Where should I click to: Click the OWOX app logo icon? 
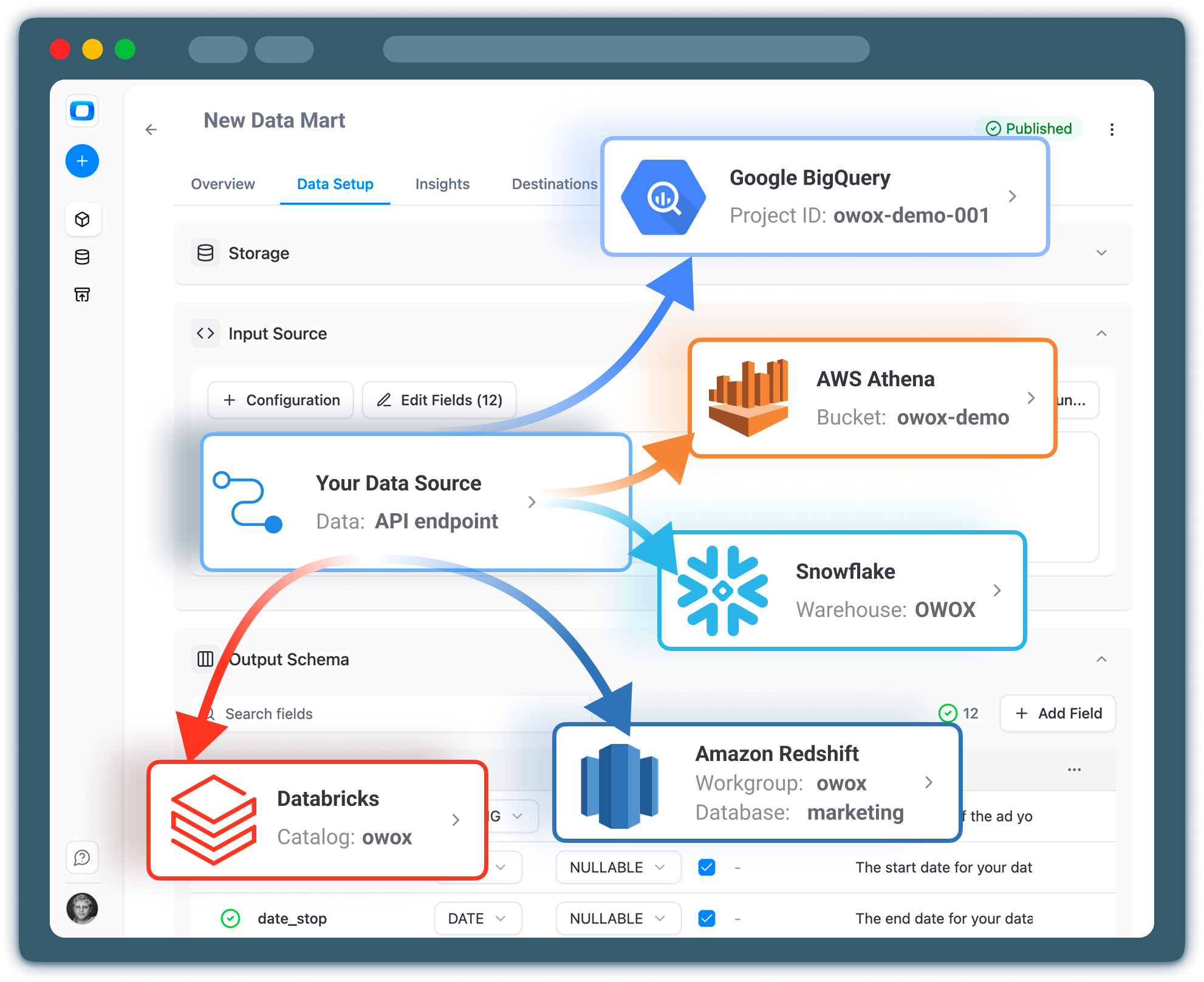pos(82,111)
